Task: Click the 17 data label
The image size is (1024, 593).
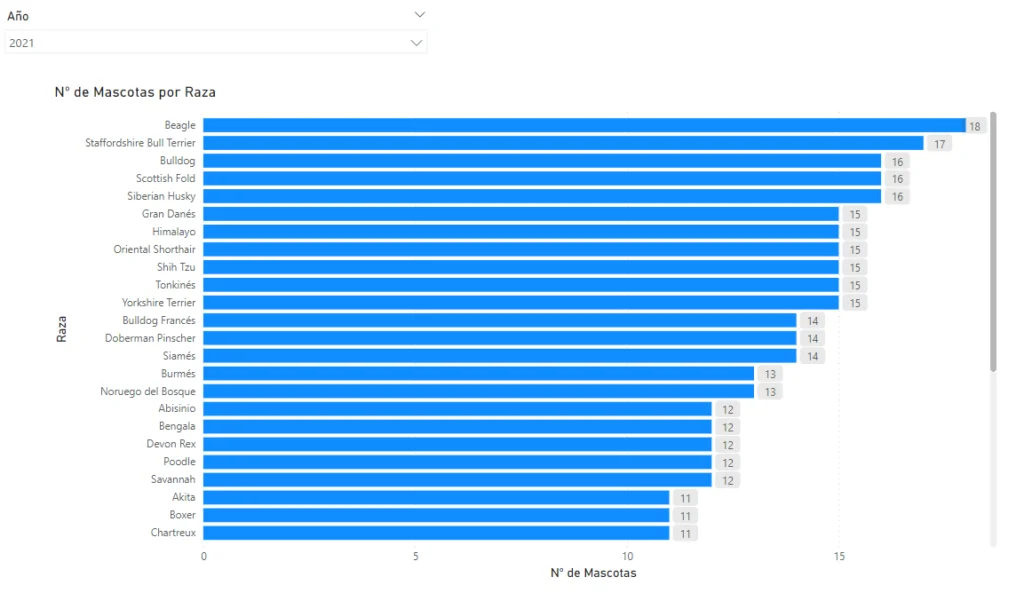Action: point(939,144)
